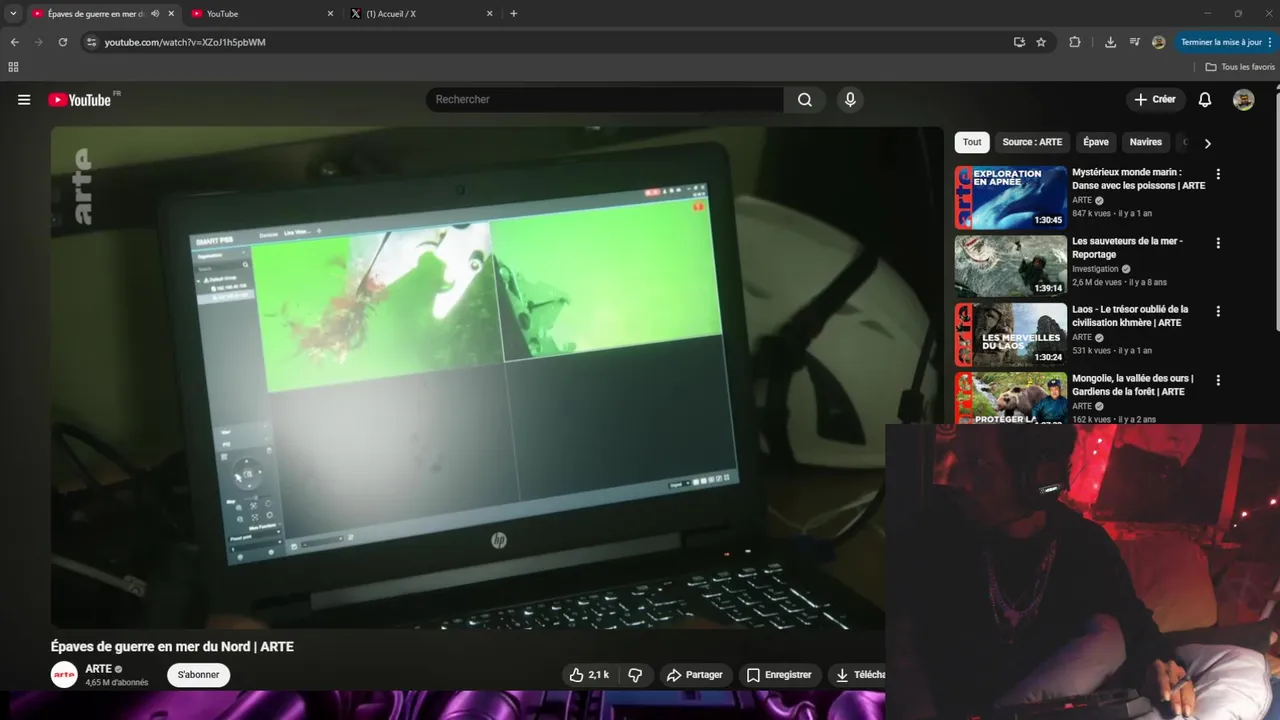Open the tab search dropdown arrow

point(13,14)
